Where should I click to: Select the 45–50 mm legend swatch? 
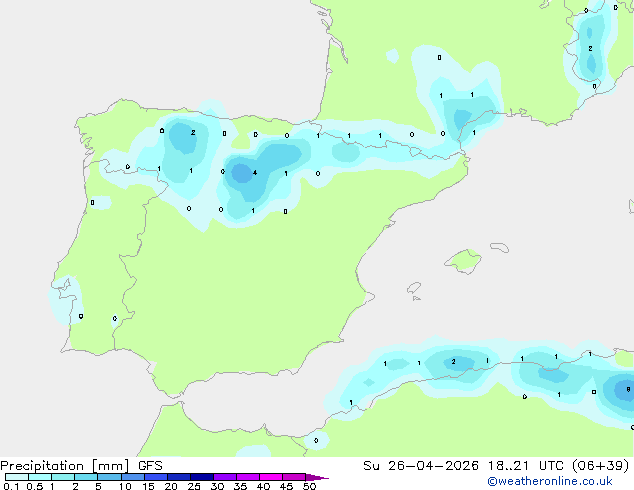294,477
